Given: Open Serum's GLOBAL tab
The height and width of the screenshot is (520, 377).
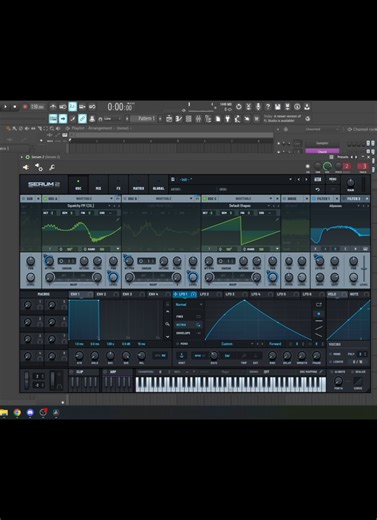Looking at the screenshot, I should 158,184.
